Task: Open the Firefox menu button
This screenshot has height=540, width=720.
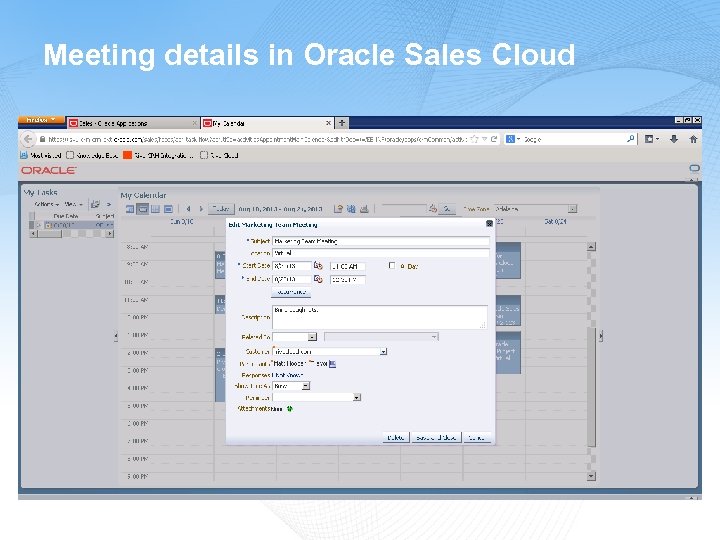Action: 41,120
